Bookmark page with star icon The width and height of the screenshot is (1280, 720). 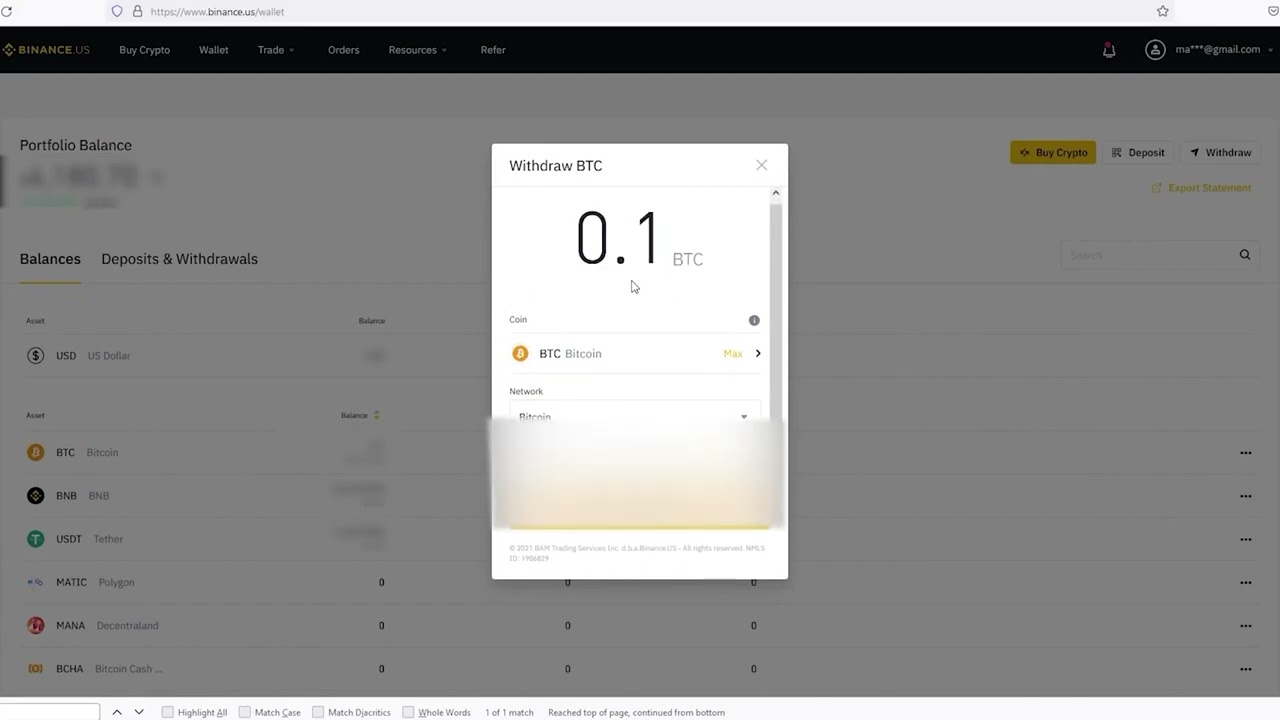[1162, 11]
